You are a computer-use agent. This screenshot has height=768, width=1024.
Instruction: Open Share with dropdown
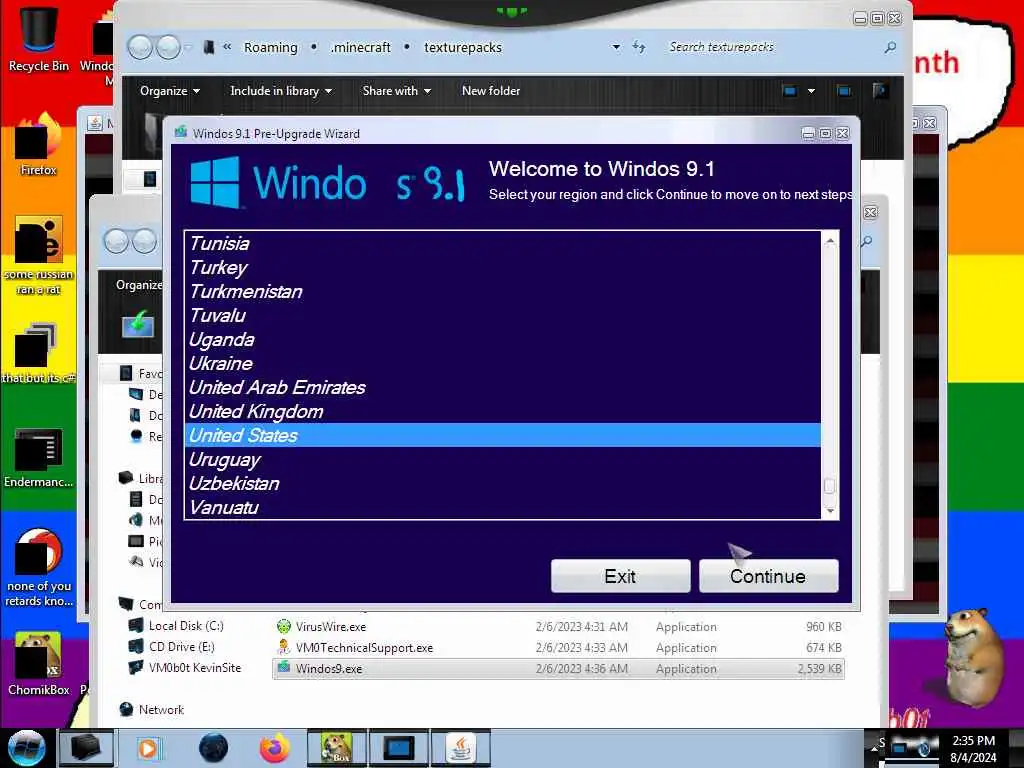point(396,91)
